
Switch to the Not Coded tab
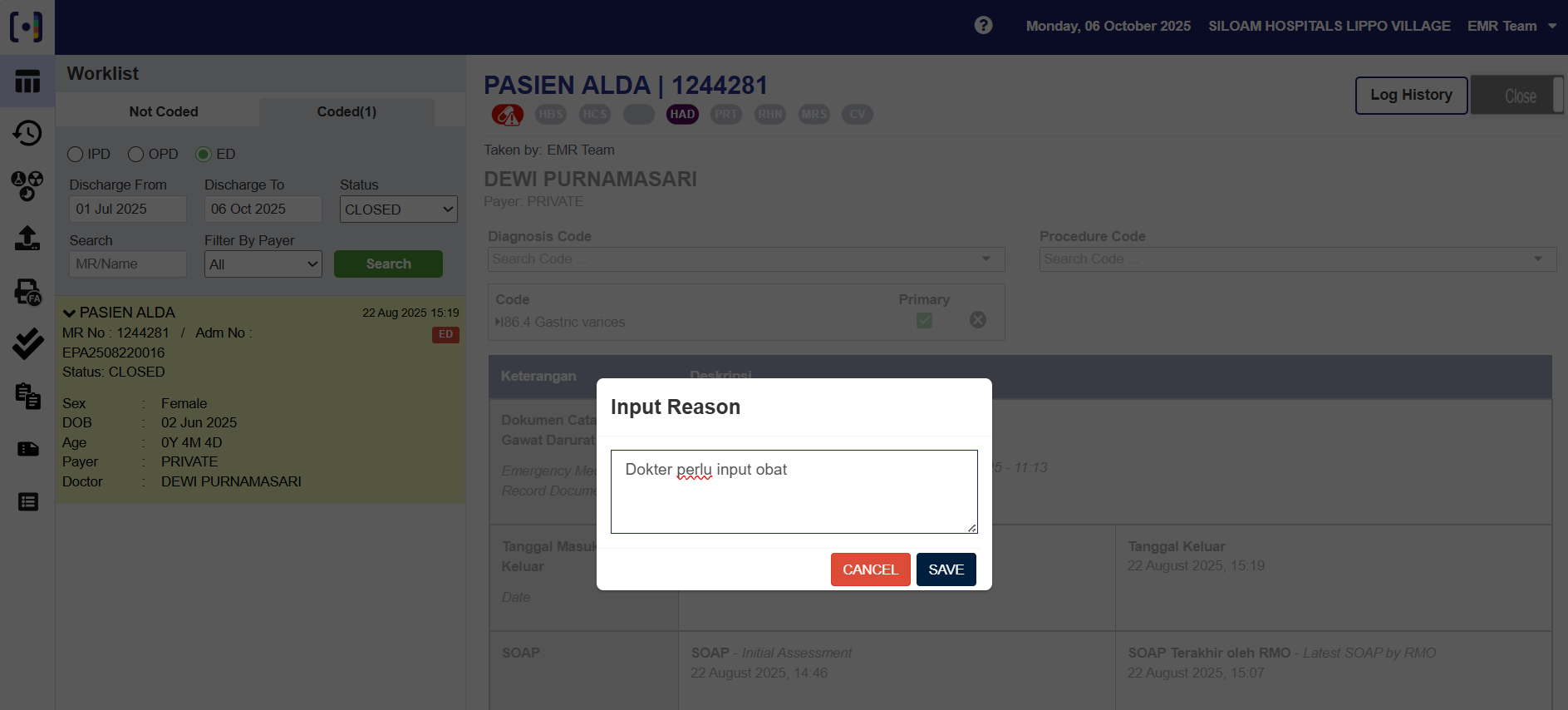(x=164, y=112)
